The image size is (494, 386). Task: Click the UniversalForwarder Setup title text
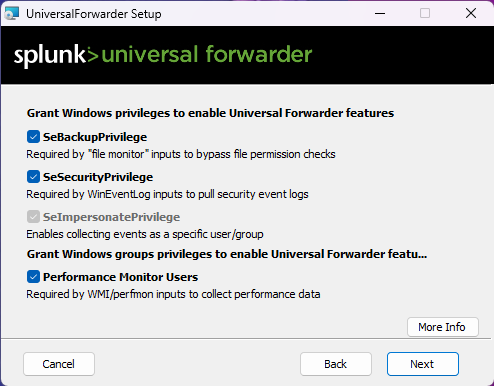click(94, 14)
